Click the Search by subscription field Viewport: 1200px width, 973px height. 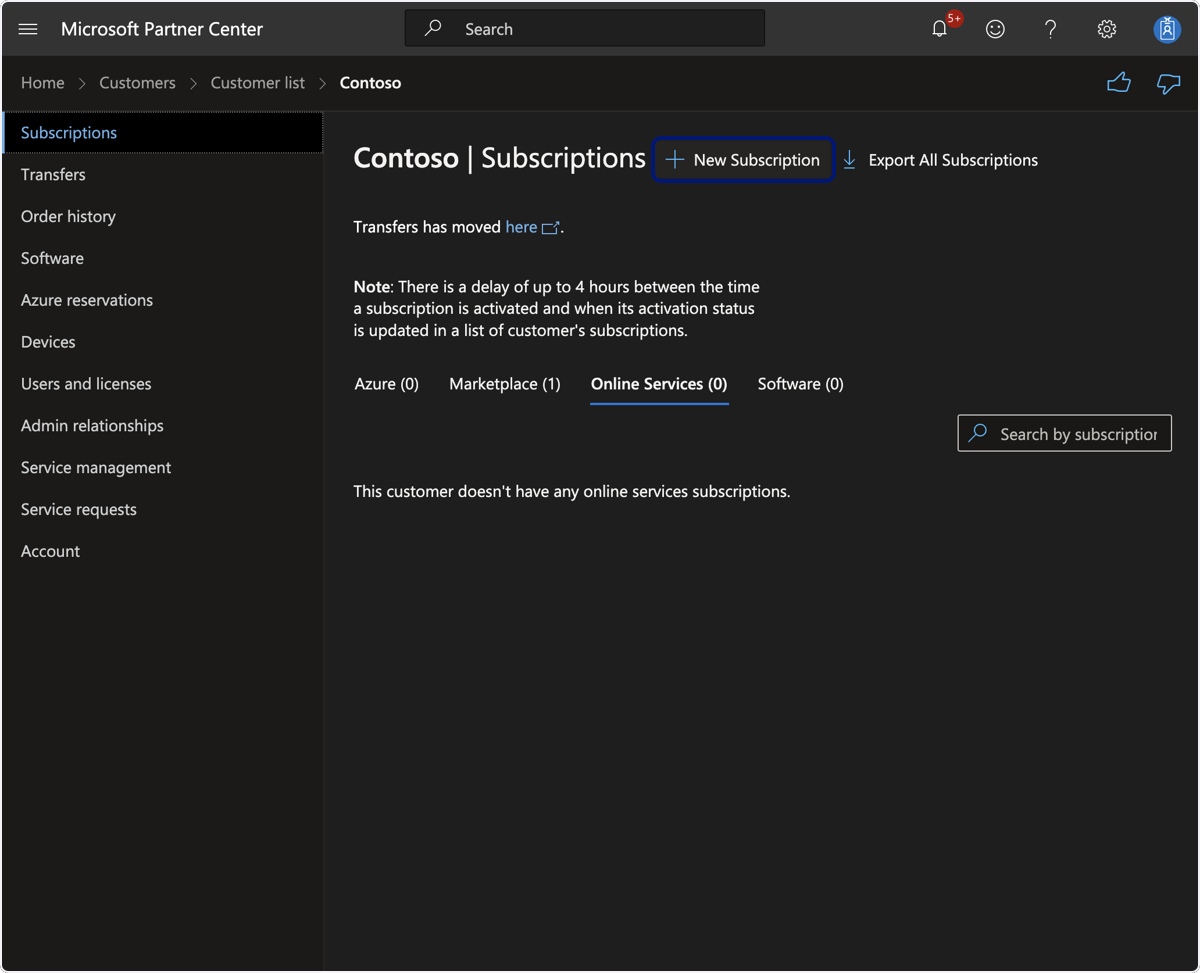(1064, 434)
